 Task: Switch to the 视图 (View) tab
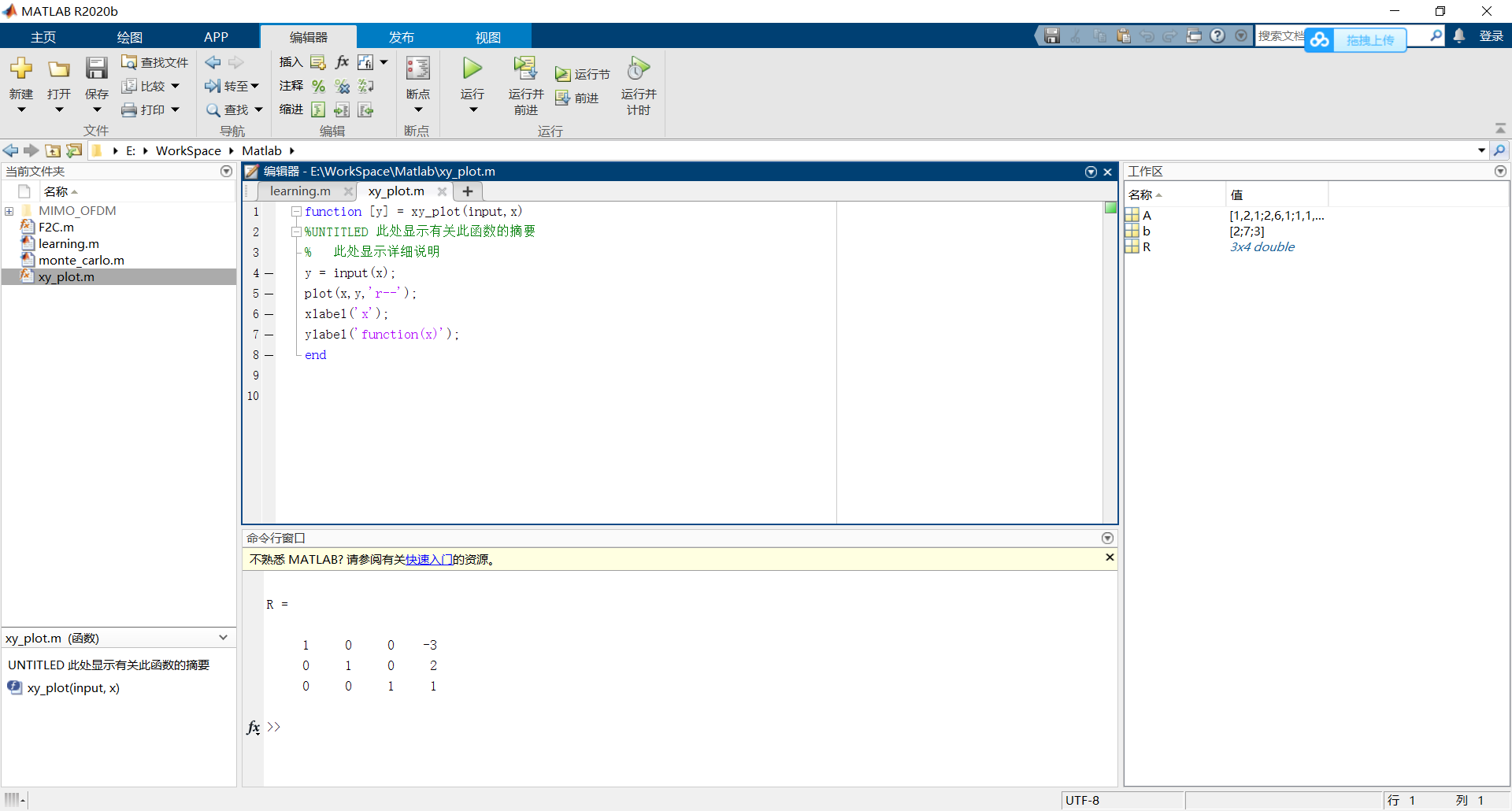click(488, 37)
